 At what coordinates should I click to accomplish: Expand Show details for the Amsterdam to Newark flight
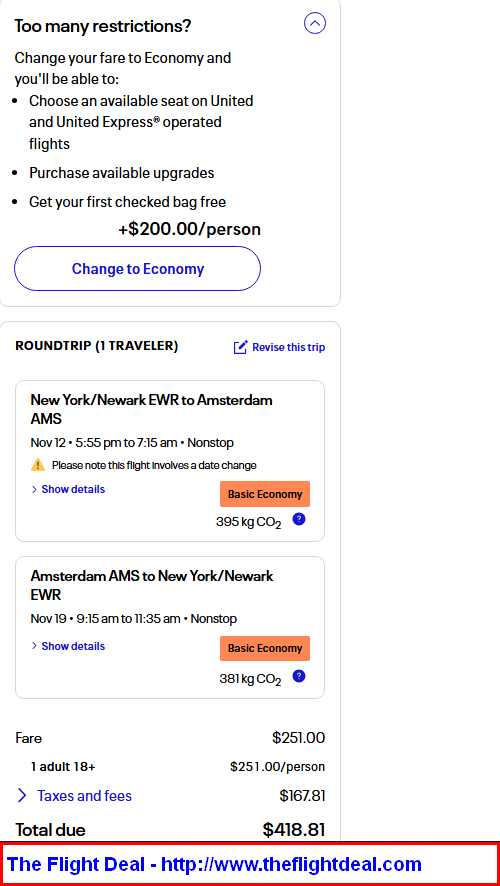point(68,646)
